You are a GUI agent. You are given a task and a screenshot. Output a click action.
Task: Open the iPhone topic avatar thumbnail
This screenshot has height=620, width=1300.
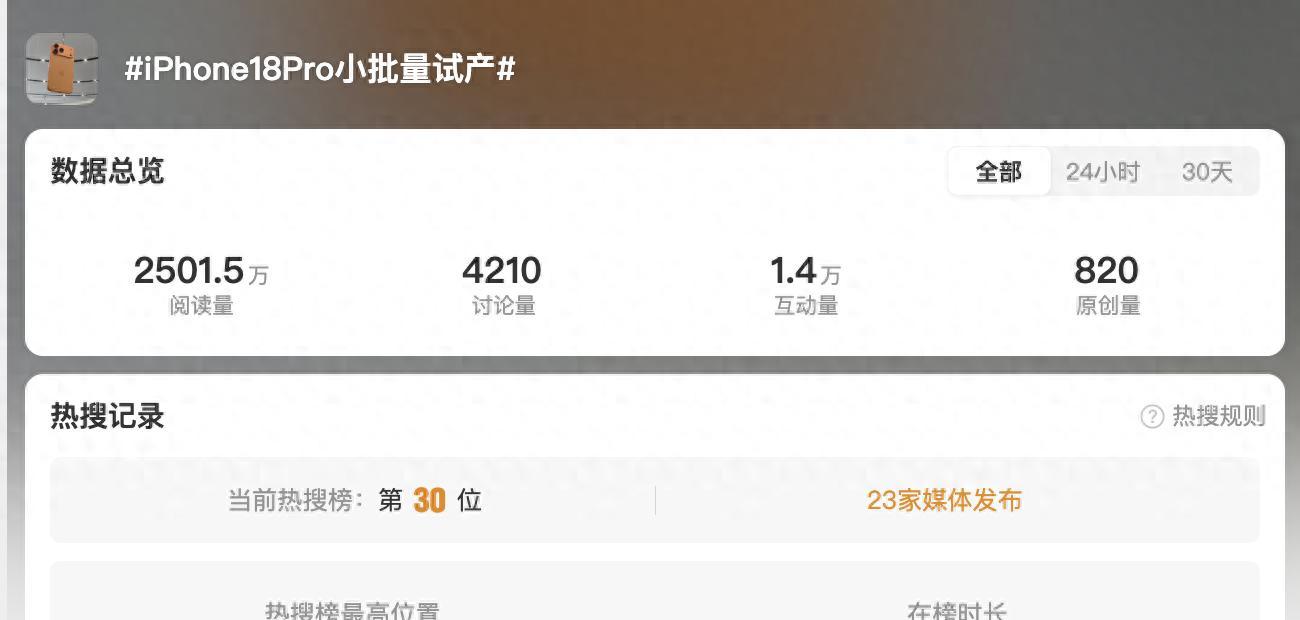click(62, 69)
